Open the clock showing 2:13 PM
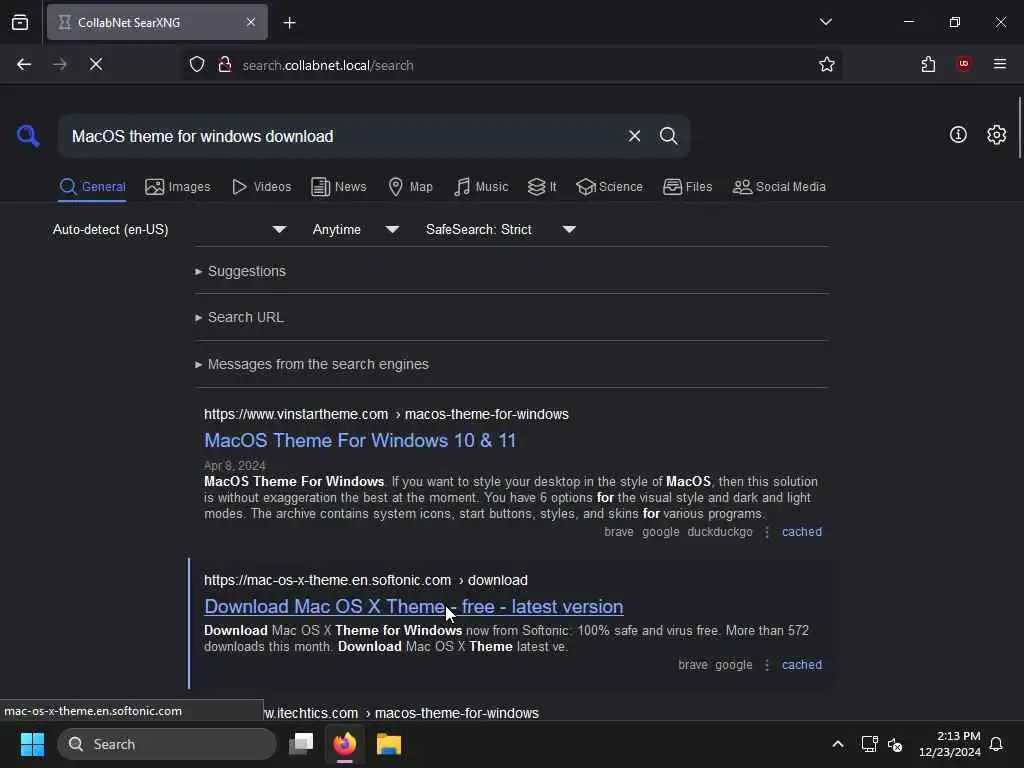Viewport: 1024px width, 768px height. point(950,744)
